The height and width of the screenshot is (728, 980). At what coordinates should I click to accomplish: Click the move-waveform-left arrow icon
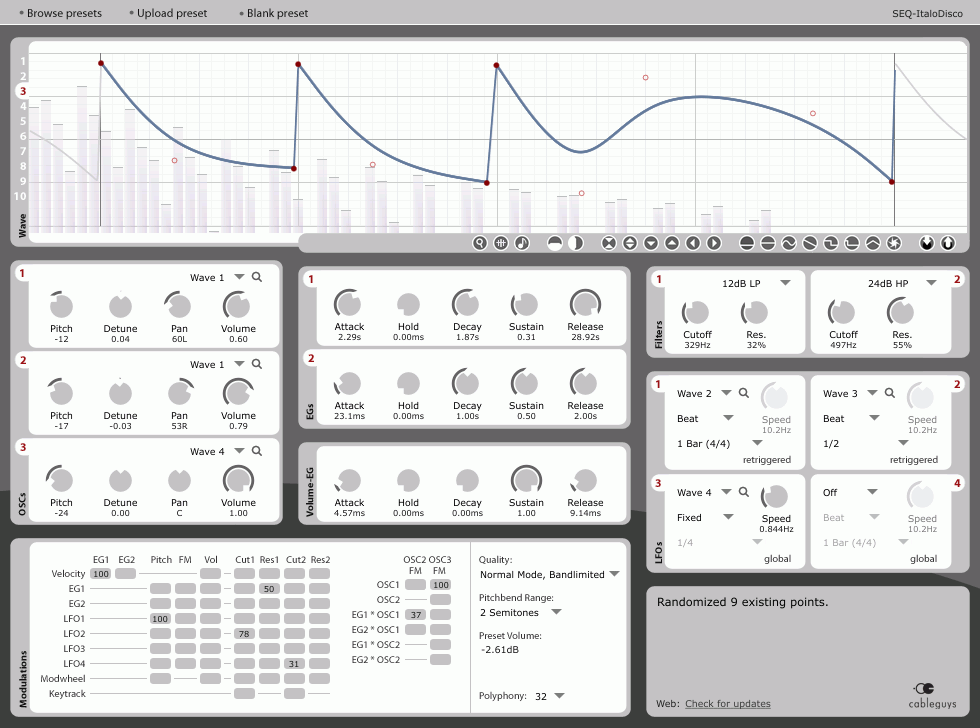coord(692,243)
